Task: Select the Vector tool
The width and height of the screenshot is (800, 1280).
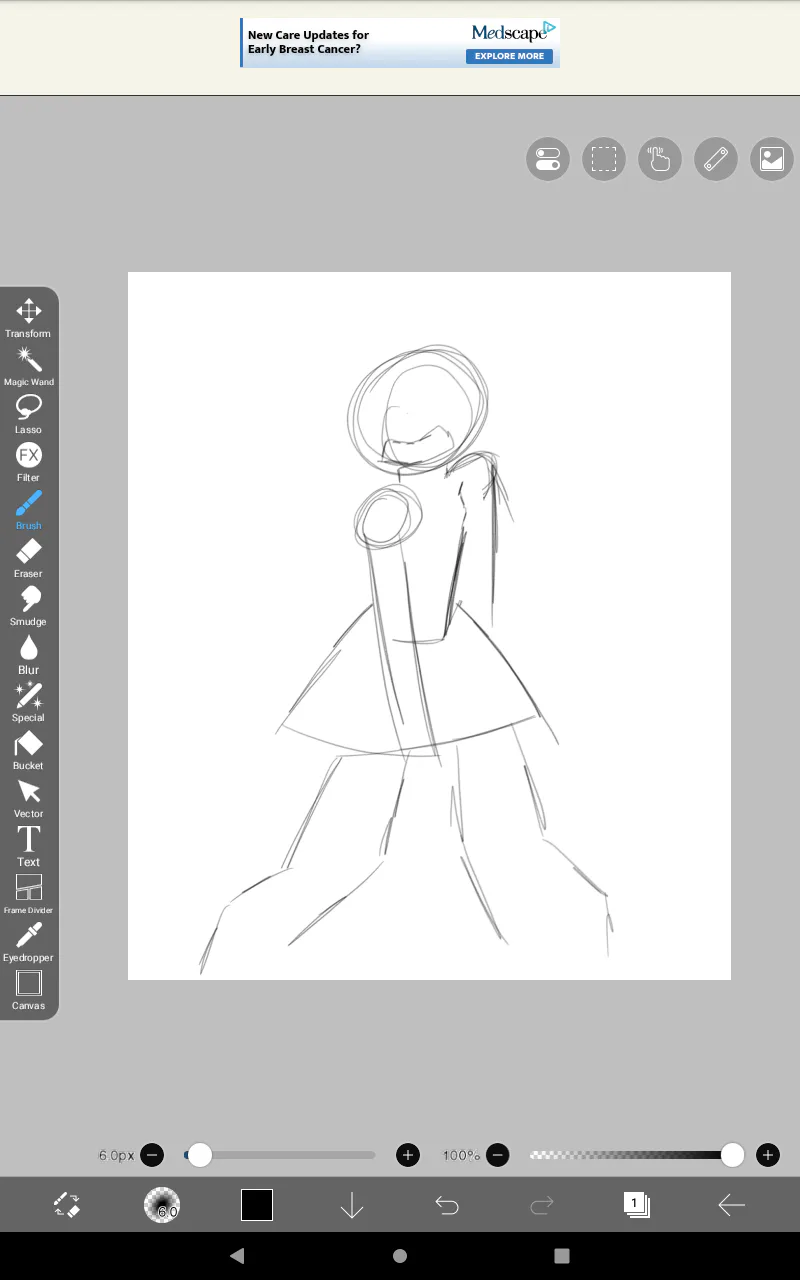Action: pyautogui.click(x=29, y=798)
